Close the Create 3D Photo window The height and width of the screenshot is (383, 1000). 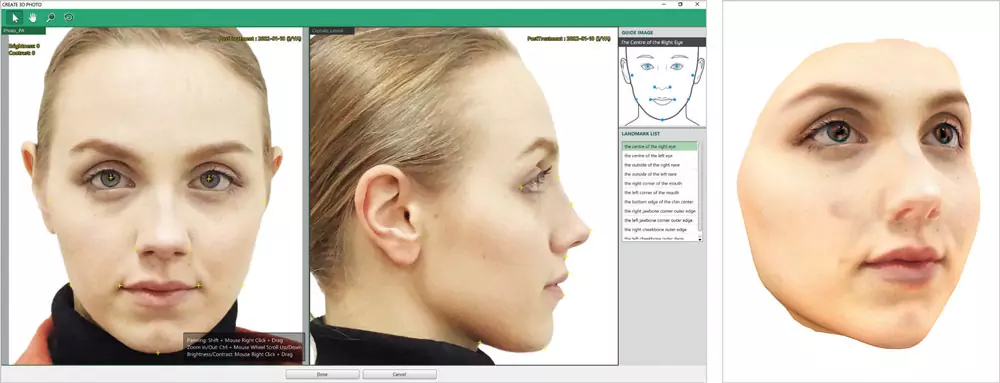click(x=697, y=4)
